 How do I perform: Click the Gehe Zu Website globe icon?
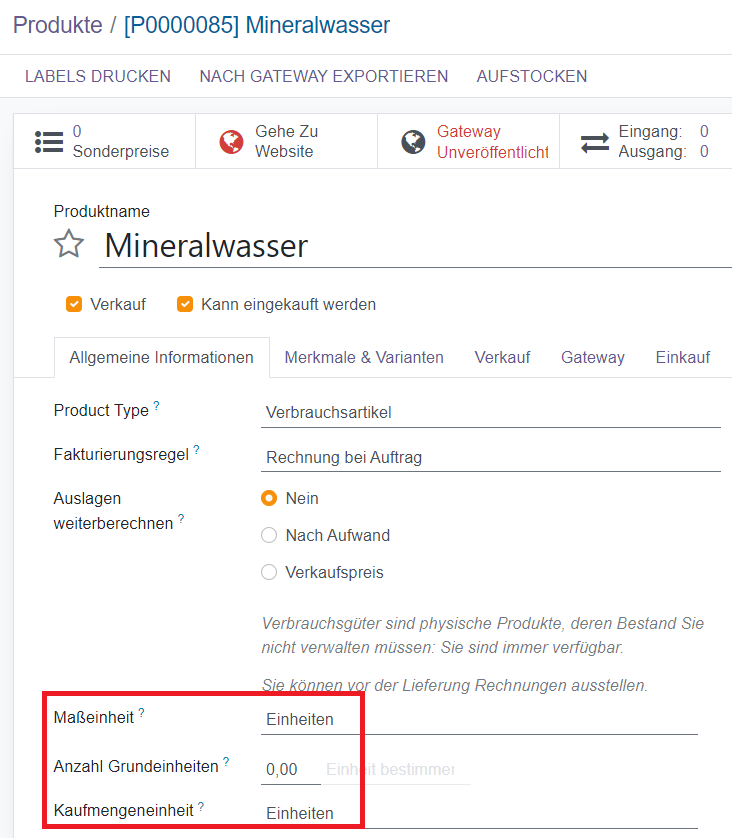coord(232,142)
